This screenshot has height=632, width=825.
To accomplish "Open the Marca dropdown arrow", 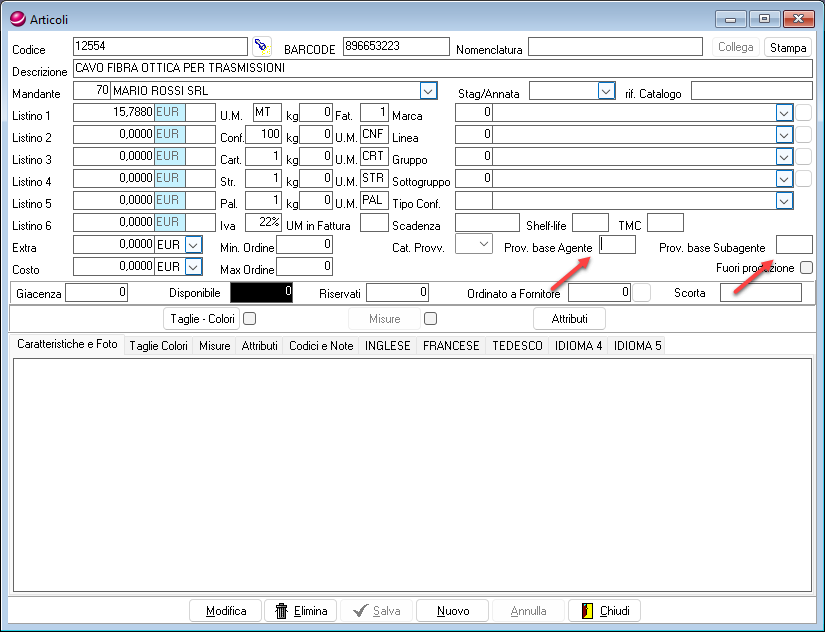I will 784,113.
